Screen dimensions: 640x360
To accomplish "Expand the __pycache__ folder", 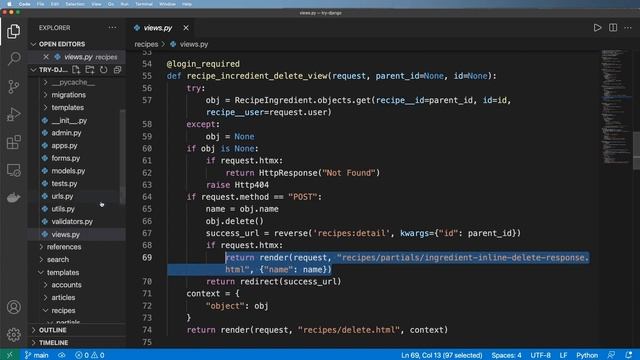I will [x=73, y=82].
